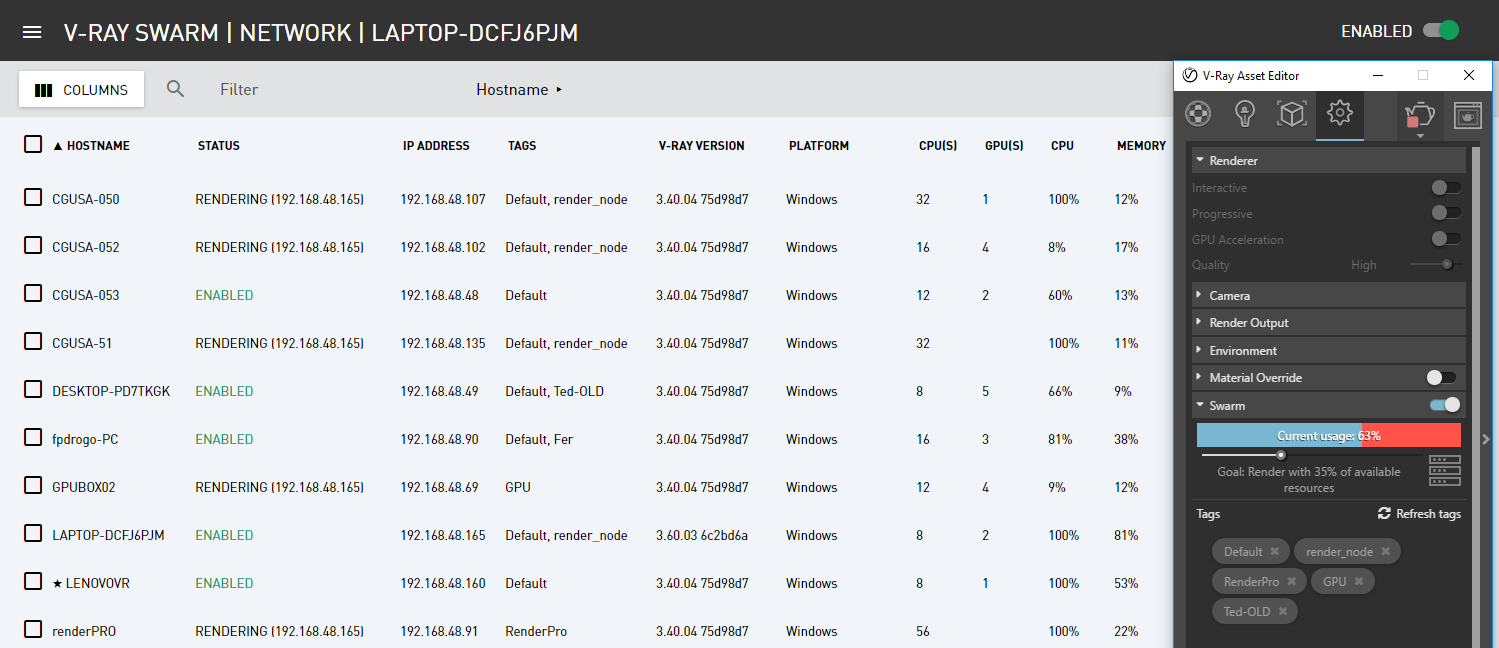1499x648 pixels.
Task: Enable the Material Override toggle
Action: [x=1442, y=377]
